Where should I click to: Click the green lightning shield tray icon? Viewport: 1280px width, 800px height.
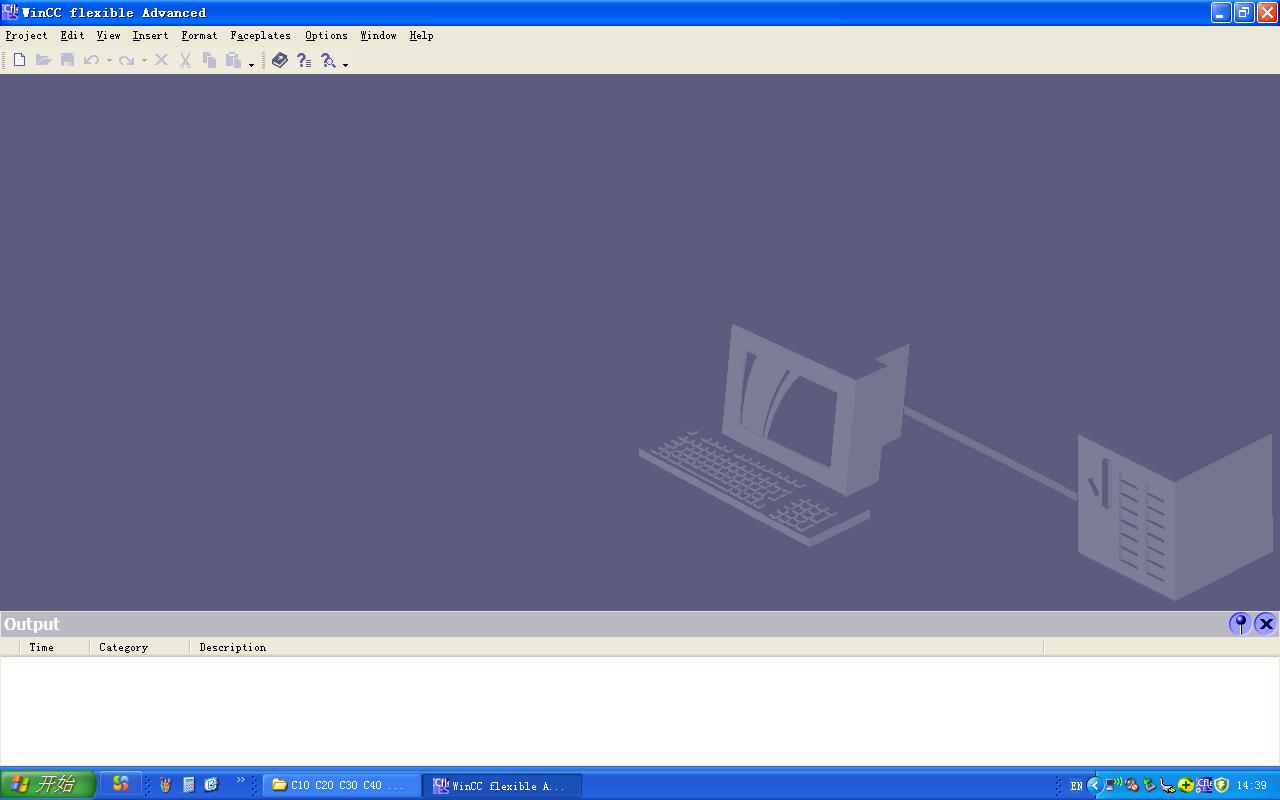click(1222, 785)
